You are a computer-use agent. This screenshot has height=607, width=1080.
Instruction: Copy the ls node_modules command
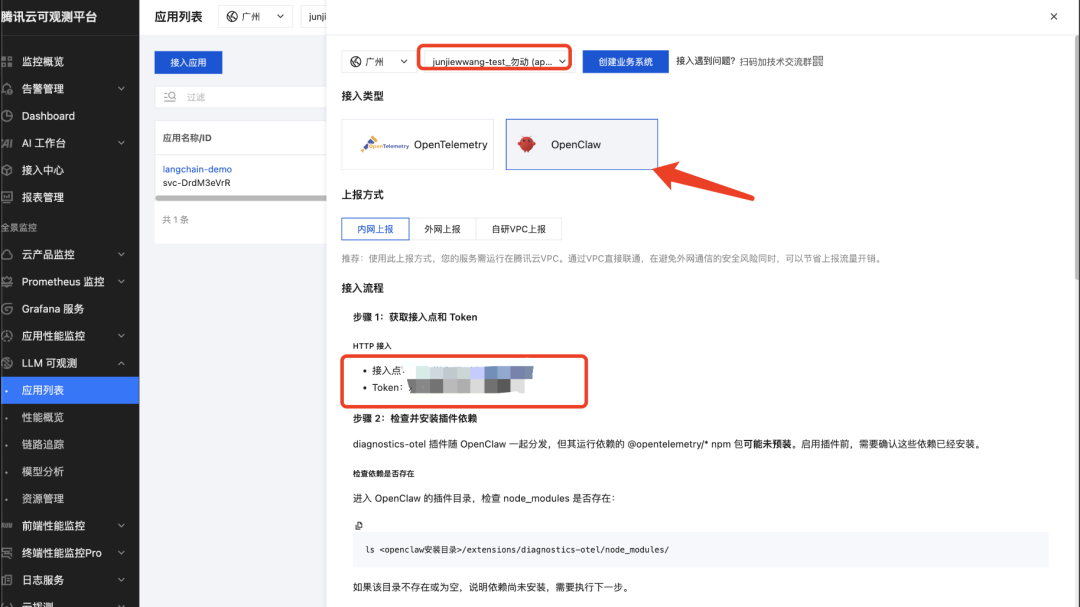[359, 526]
